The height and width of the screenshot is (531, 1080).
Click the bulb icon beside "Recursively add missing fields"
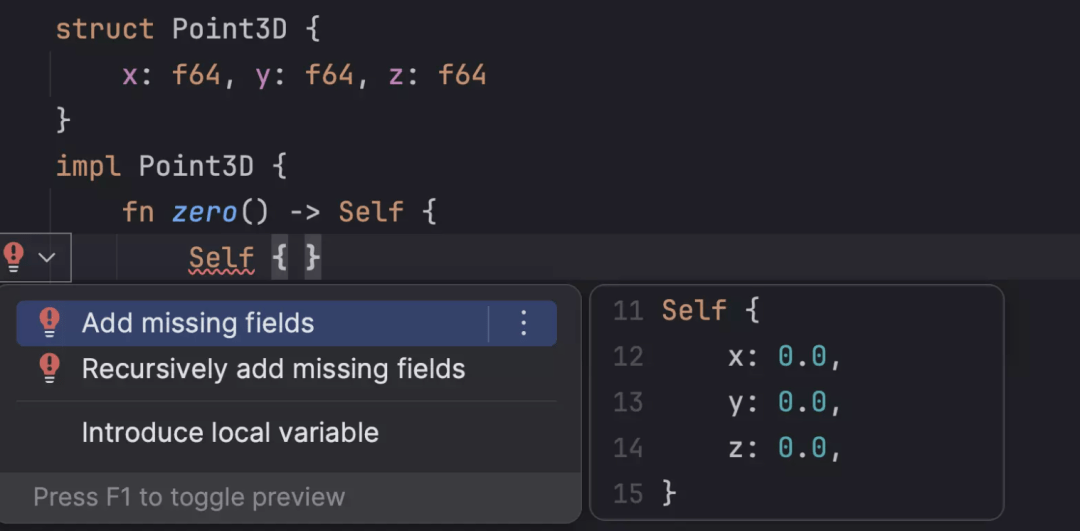[49, 369]
